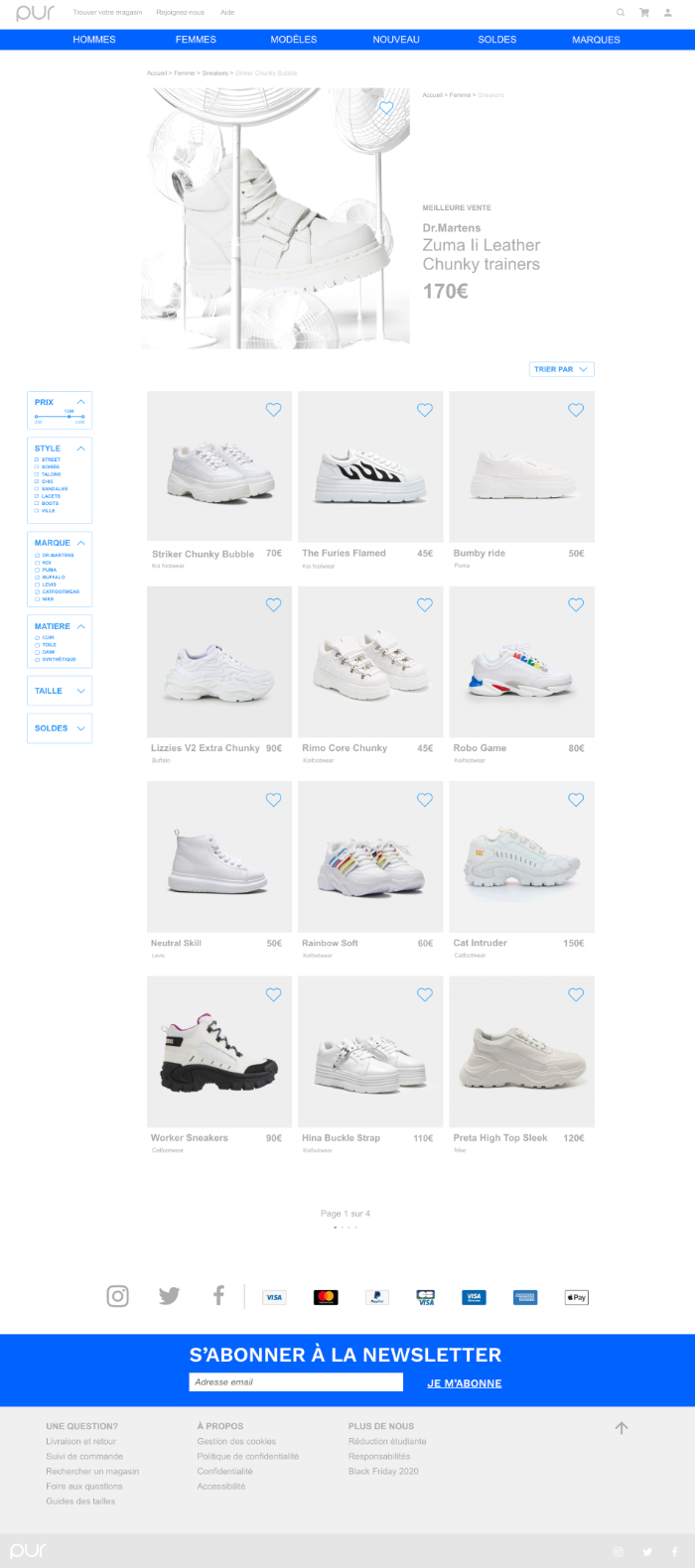Go to the MARQUES navigation tab
Image resolution: width=695 pixels, height=1568 pixels.
pyautogui.click(x=596, y=40)
